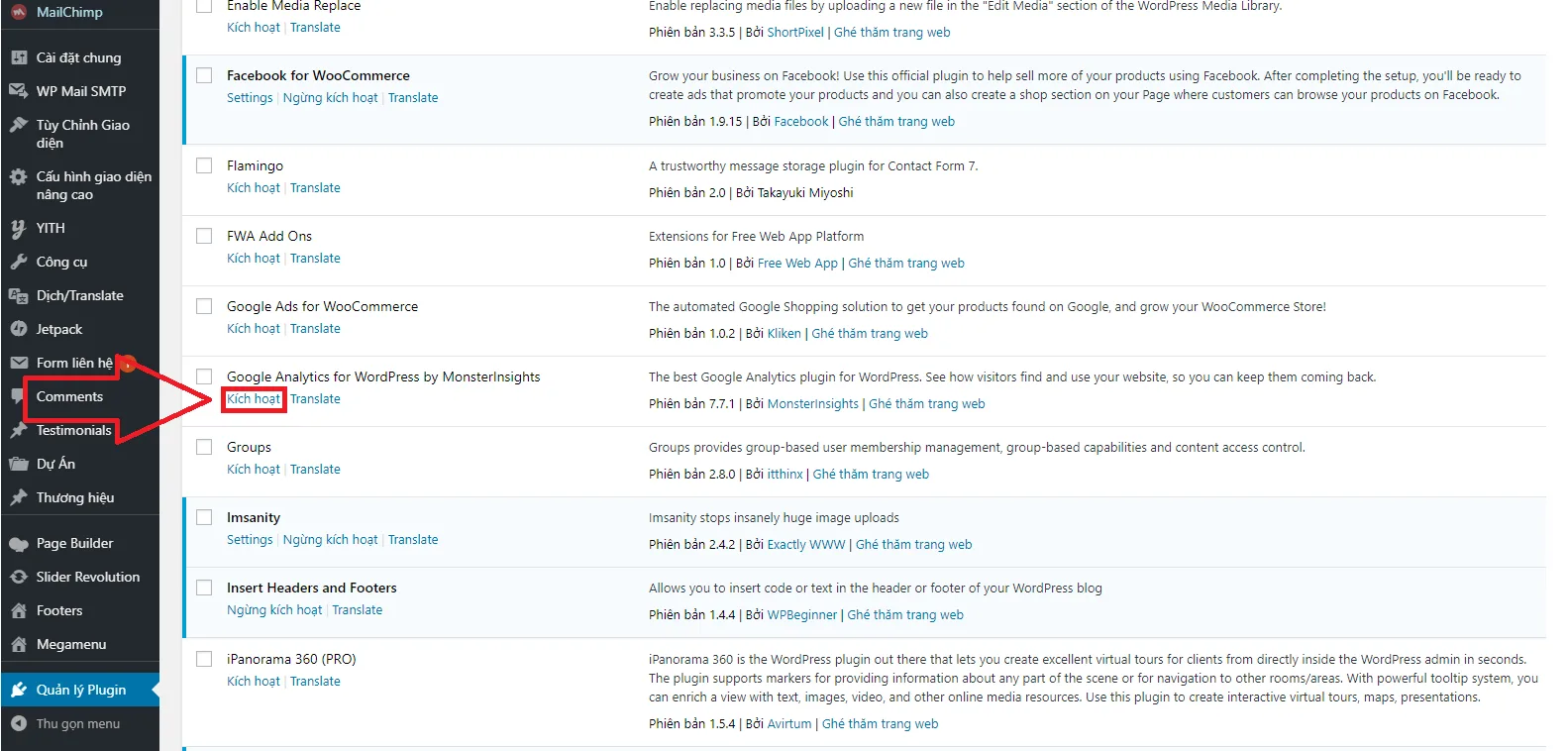Viewport: 1568px width, 751px height.
Task: Open the Slider Revolution menu label
Action: (x=88, y=577)
